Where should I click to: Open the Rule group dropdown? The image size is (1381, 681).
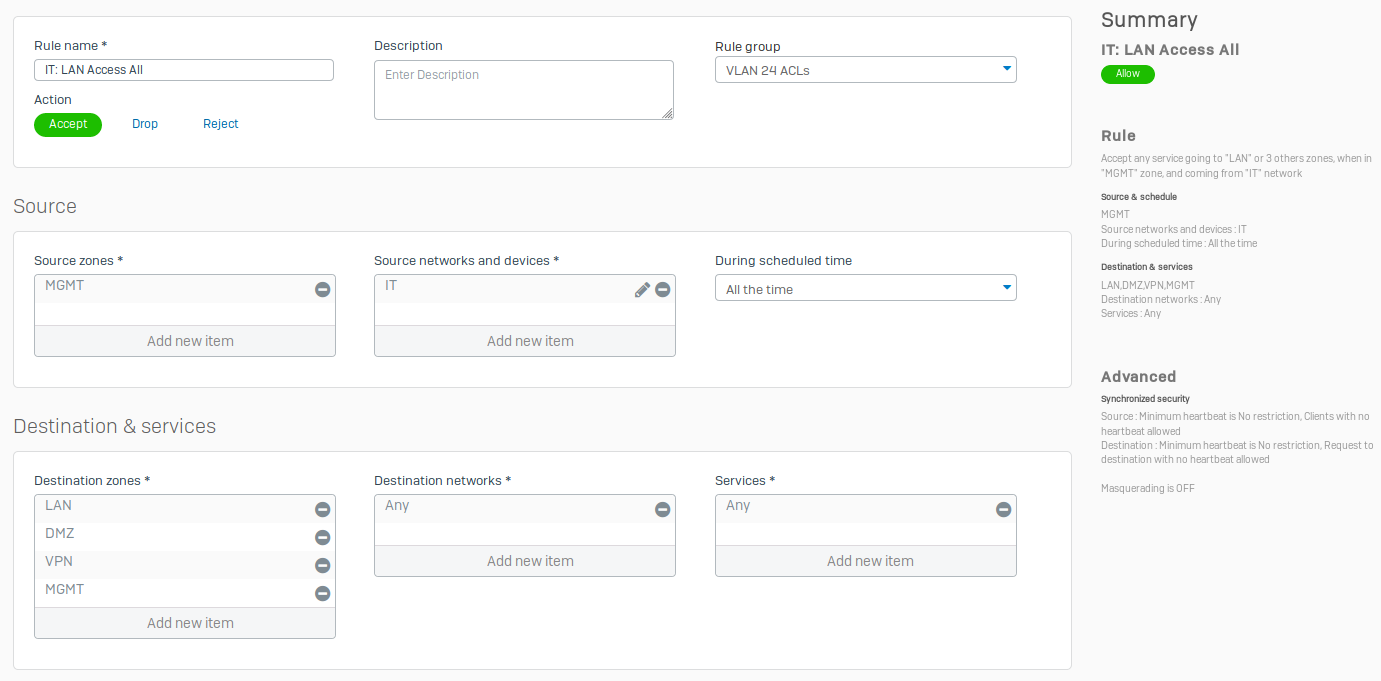coord(865,70)
